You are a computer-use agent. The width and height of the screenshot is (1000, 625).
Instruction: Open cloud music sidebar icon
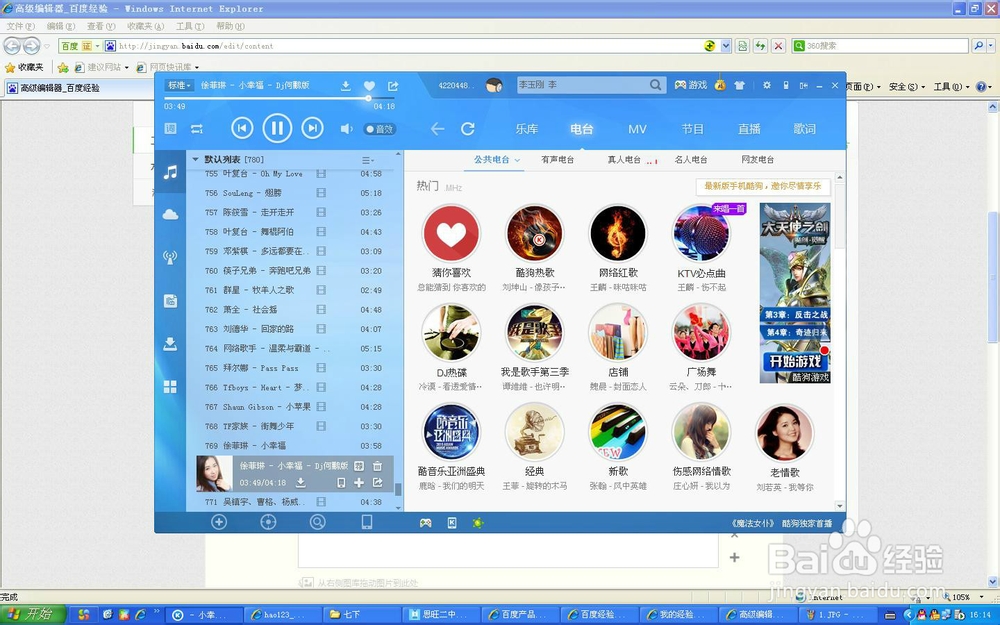170,215
